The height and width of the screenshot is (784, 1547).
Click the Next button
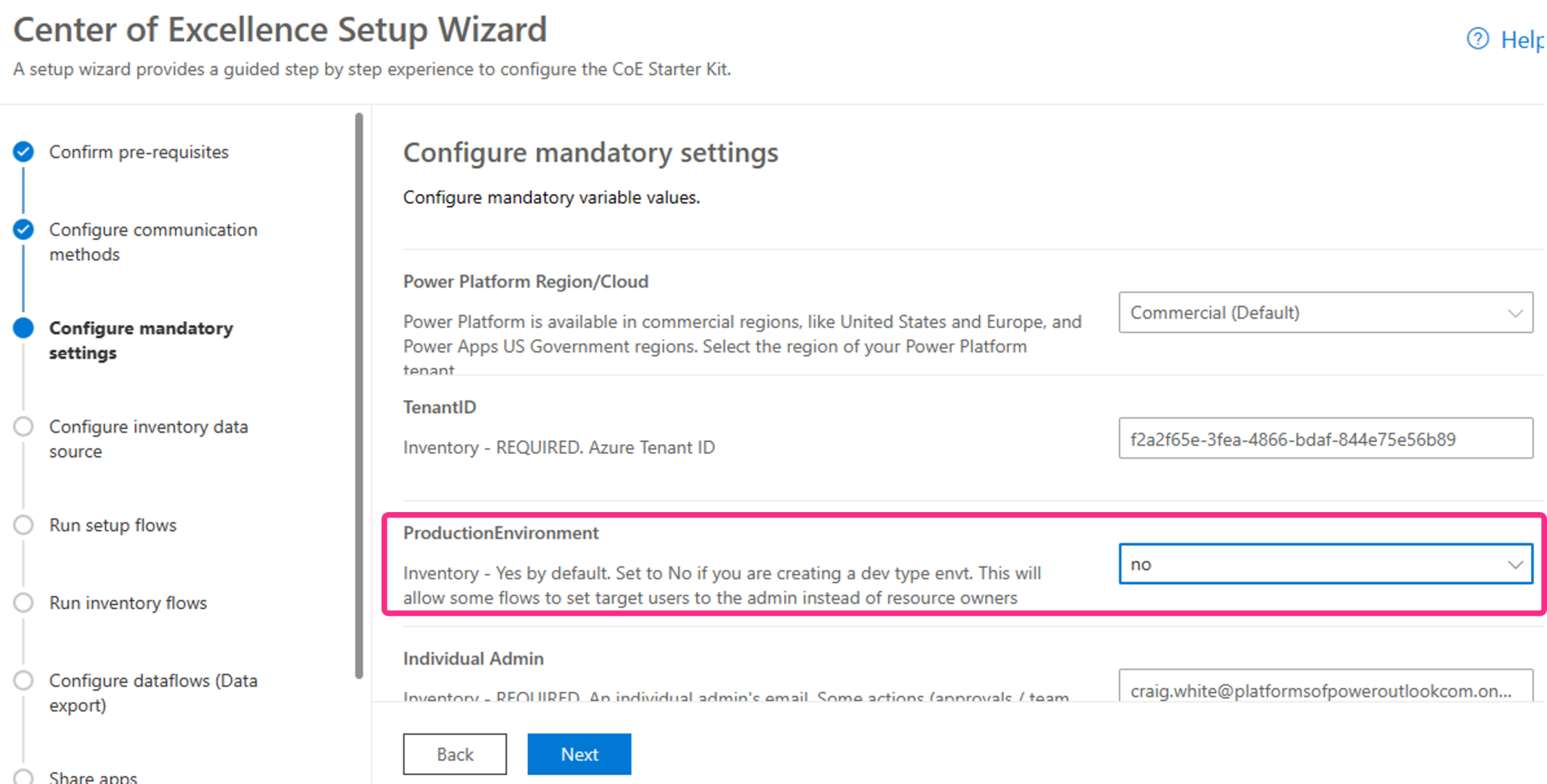[579, 753]
